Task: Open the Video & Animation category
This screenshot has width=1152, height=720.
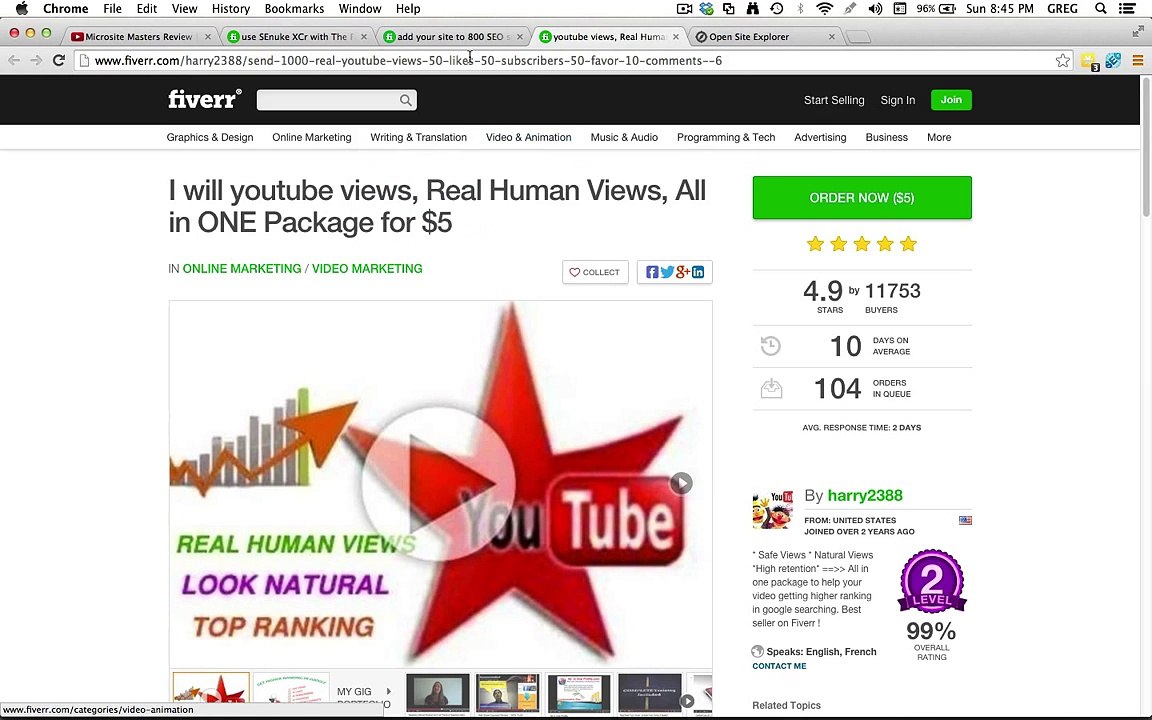Action: pos(528,137)
